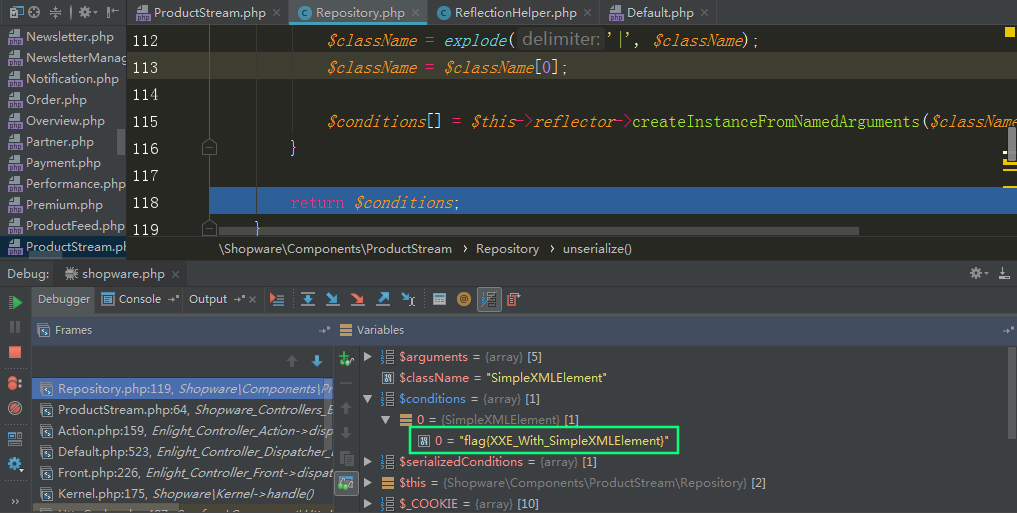
Task: Click the Step Into debugger icon
Action: (x=332, y=299)
